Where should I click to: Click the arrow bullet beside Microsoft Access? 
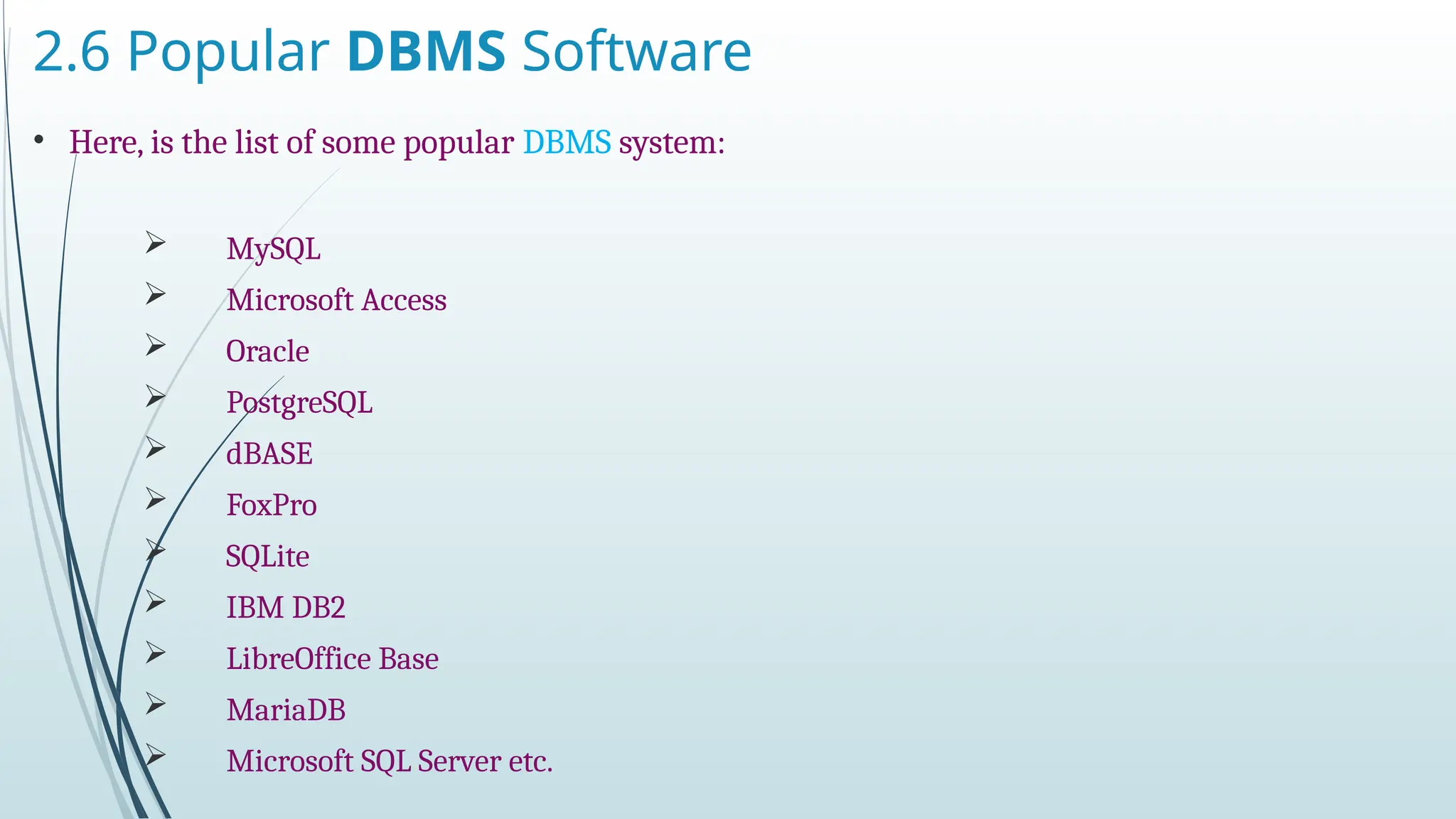coord(156,294)
